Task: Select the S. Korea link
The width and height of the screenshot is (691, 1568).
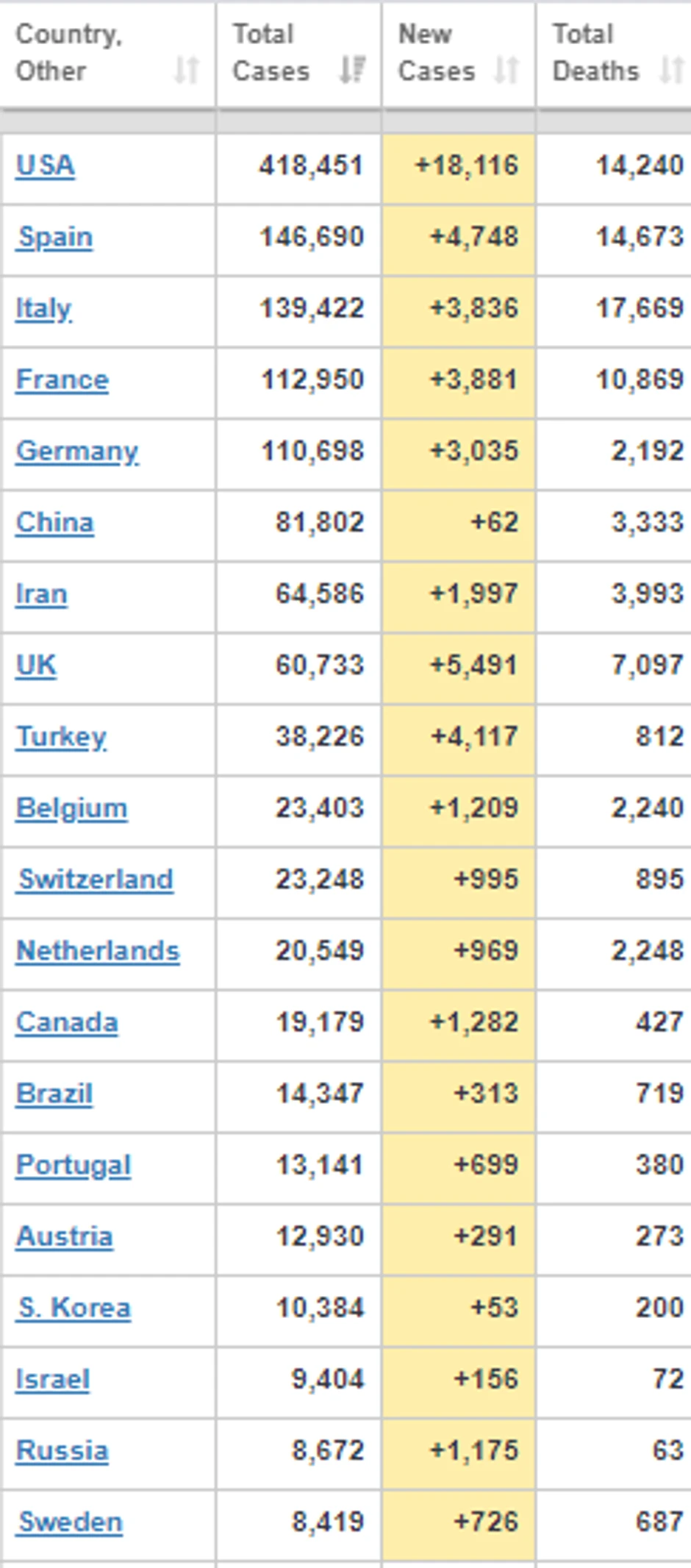Action: pos(74,1307)
